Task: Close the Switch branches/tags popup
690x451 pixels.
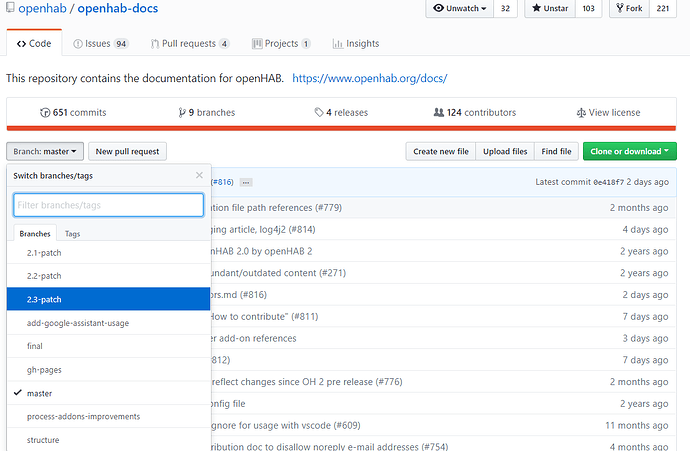Action: [199, 175]
